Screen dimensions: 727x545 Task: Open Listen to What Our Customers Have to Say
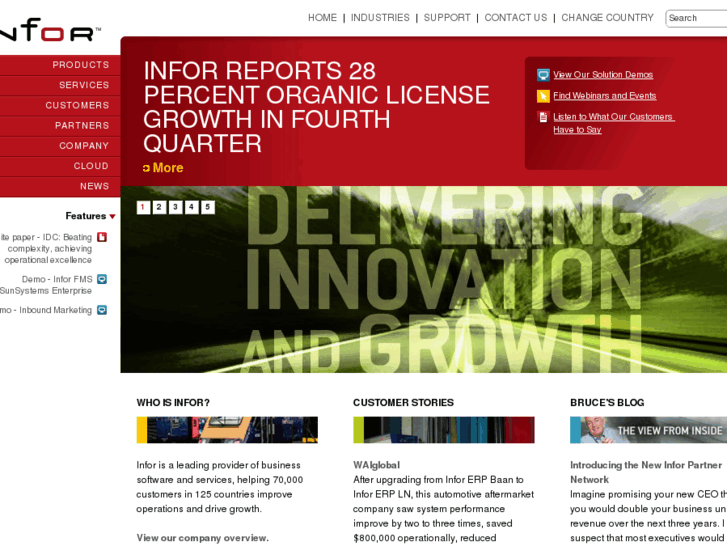pos(613,123)
